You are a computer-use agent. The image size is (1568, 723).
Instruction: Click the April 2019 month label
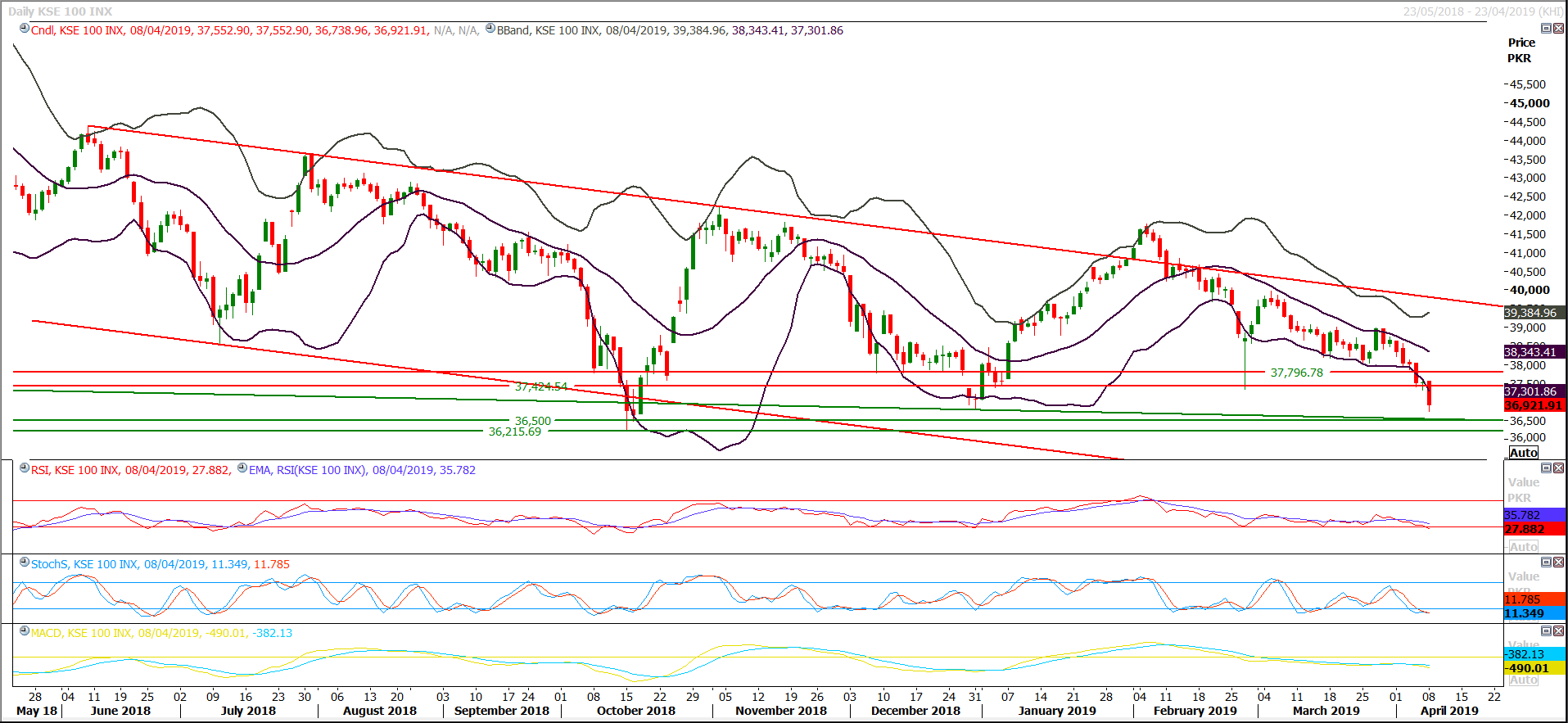pos(1449,711)
